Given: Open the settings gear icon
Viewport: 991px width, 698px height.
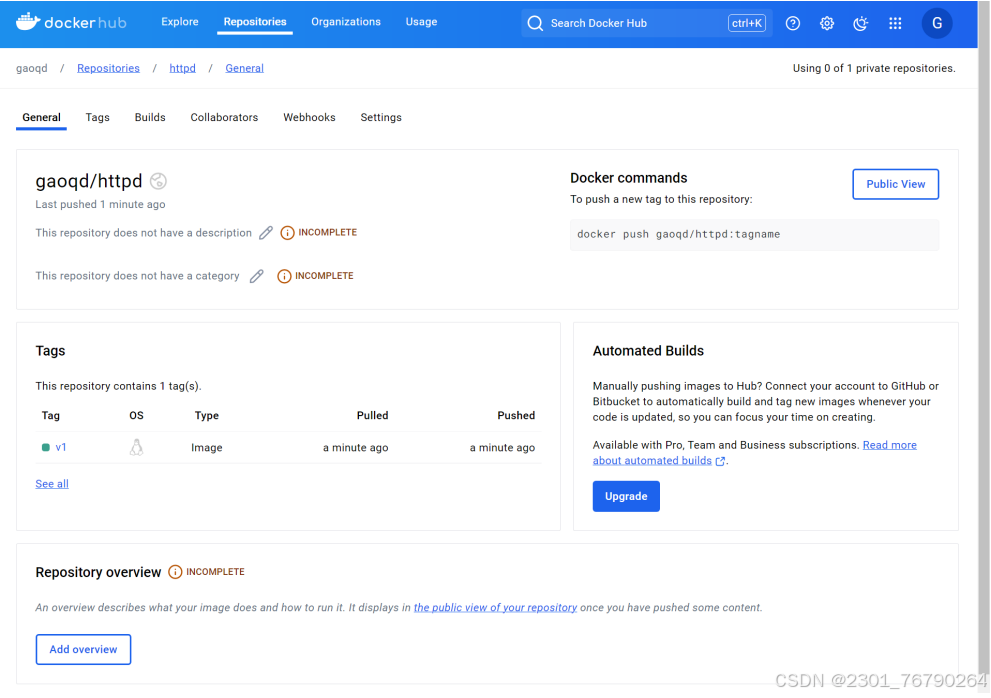Looking at the screenshot, I should pos(827,23).
